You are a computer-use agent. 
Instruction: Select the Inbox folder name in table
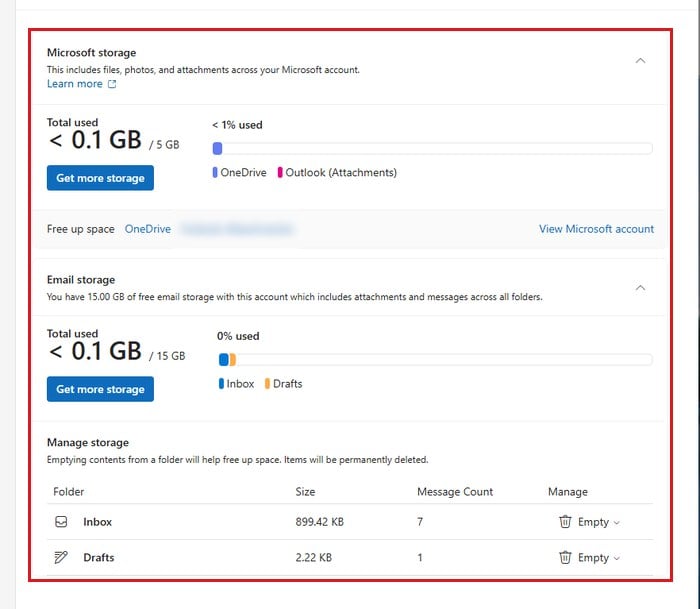(x=97, y=521)
